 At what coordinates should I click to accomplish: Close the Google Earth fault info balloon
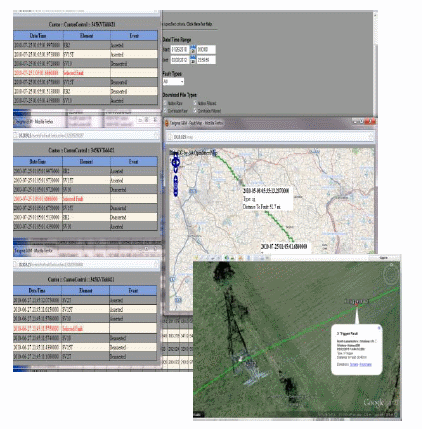[379, 328]
